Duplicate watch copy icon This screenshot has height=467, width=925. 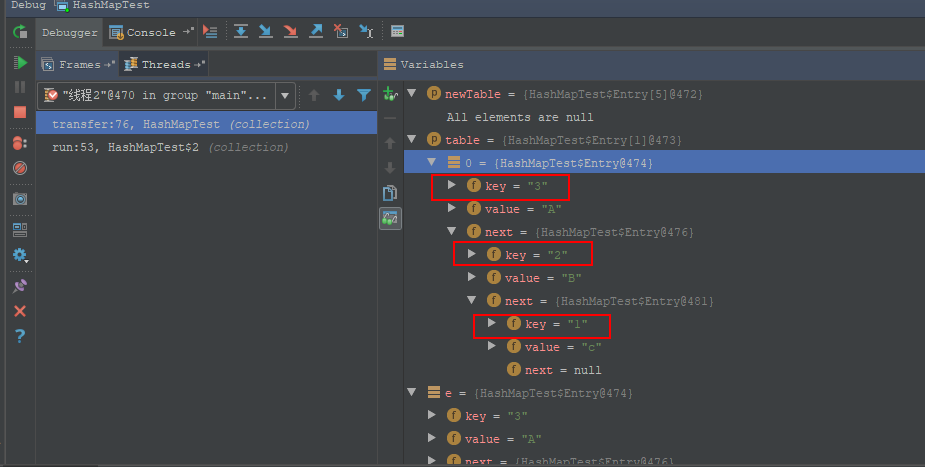click(x=390, y=193)
